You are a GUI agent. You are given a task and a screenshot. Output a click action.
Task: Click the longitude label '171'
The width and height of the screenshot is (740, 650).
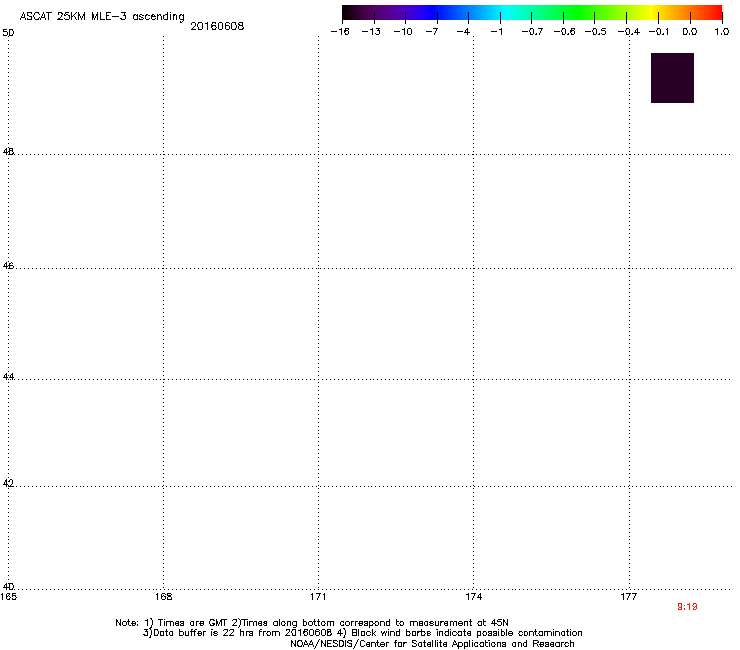click(x=318, y=597)
